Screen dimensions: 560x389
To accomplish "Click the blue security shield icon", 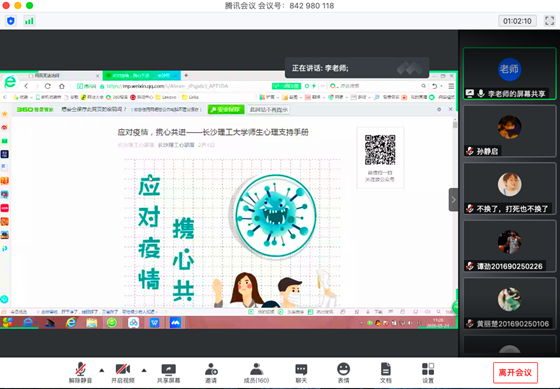I will click(x=11, y=21).
